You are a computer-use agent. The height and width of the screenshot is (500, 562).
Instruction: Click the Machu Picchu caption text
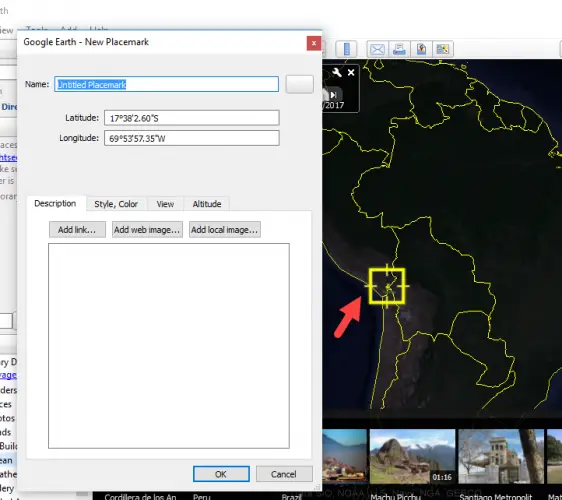tap(395, 496)
